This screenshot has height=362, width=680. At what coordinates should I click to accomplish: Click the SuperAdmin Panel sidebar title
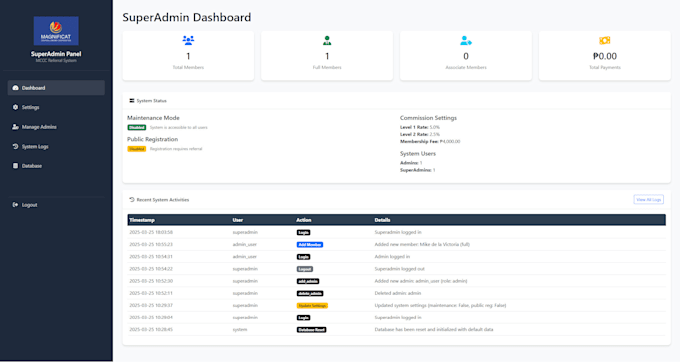[x=56, y=54]
